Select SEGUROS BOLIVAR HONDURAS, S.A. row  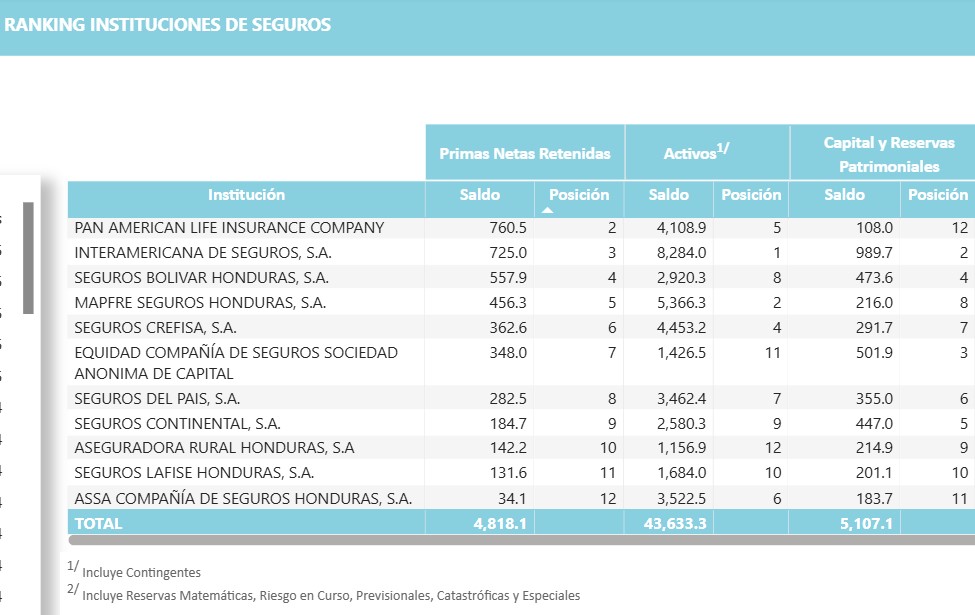pos(521,278)
